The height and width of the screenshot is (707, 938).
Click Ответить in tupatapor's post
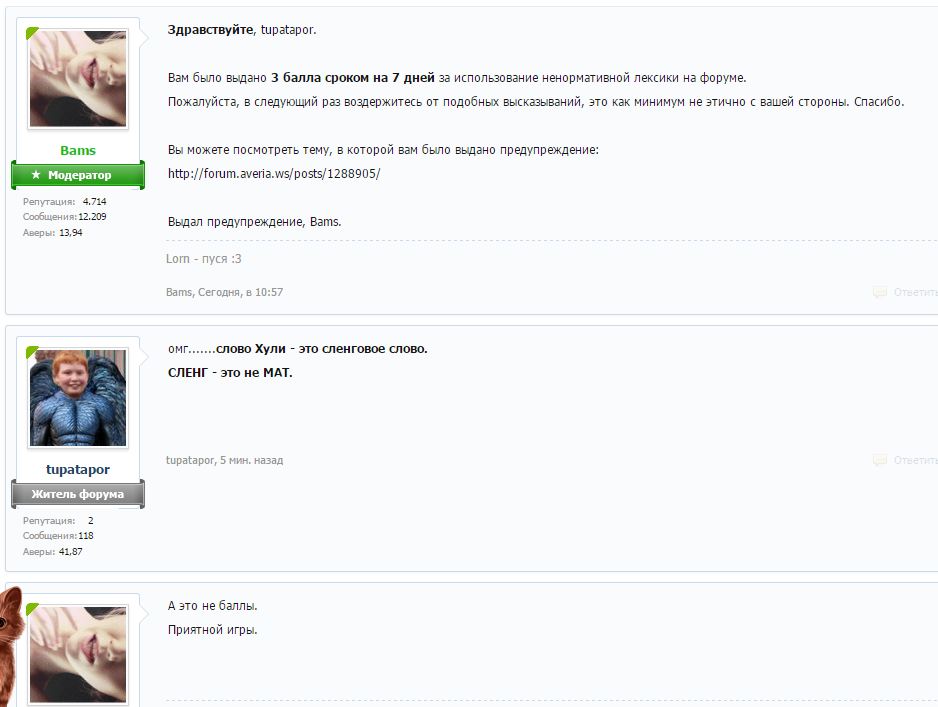pos(915,461)
